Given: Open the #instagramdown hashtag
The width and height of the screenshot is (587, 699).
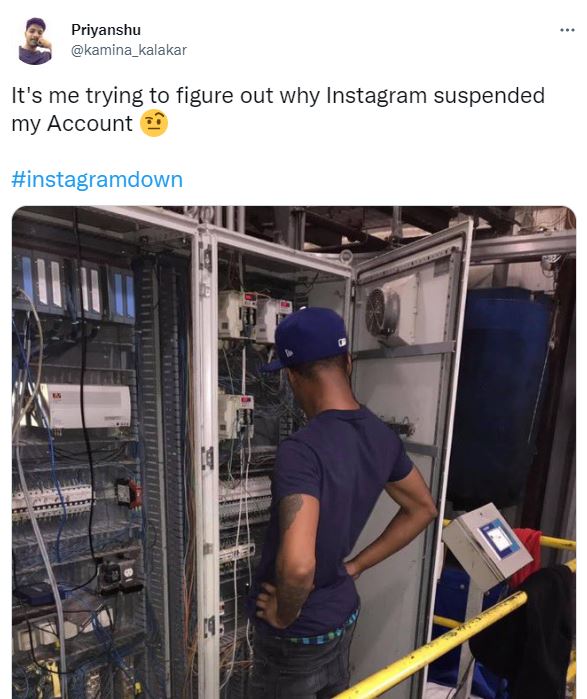Looking at the screenshot, I should coord(97,180).
